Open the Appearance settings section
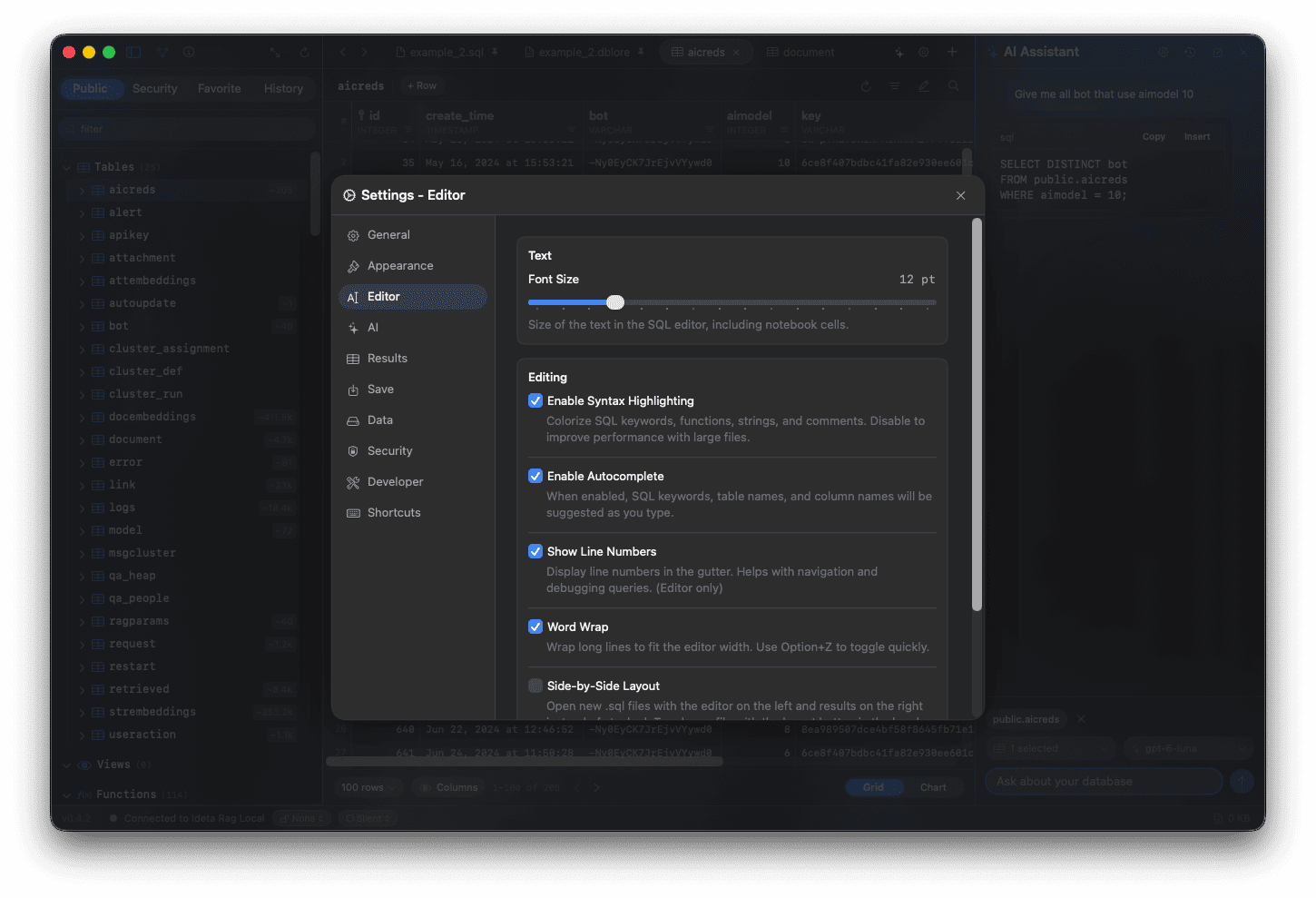 pos(412,266)
